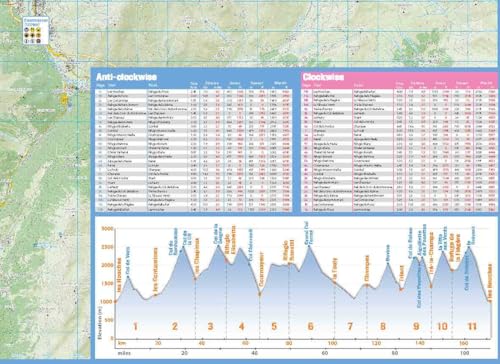
Task: Click the 160 tick on the km scale
Action: [x=463, y=343]
